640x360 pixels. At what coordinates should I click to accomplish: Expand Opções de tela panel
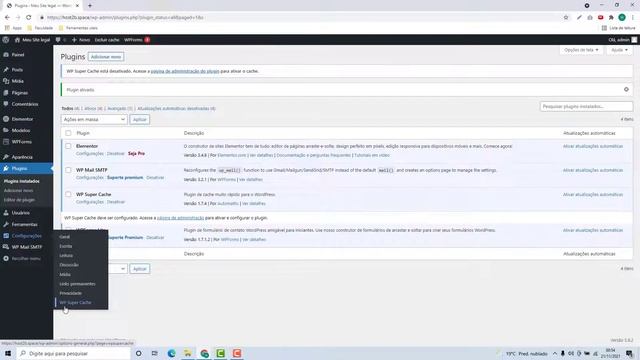coord(581,50)
